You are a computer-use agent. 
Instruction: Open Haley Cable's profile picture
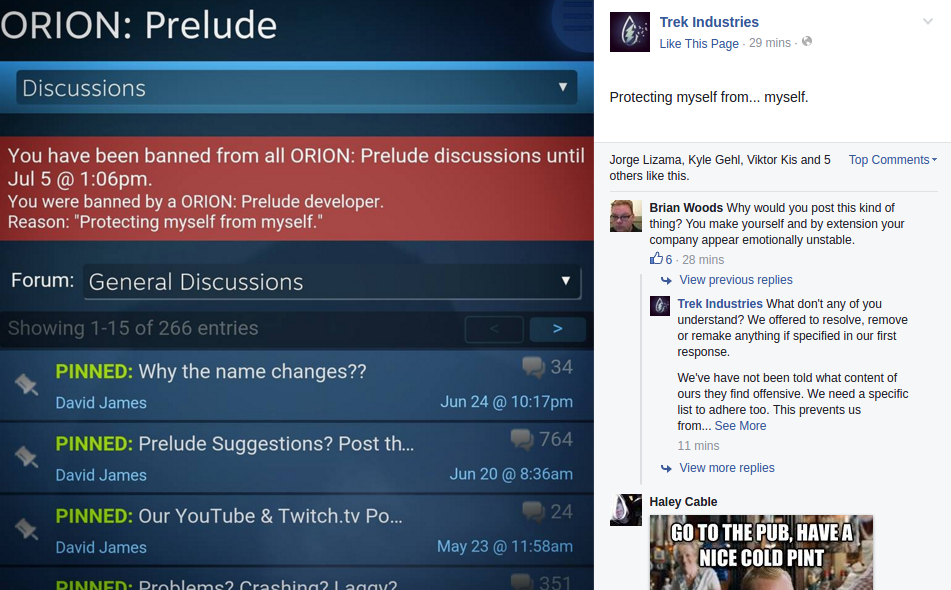click(626, 510)
